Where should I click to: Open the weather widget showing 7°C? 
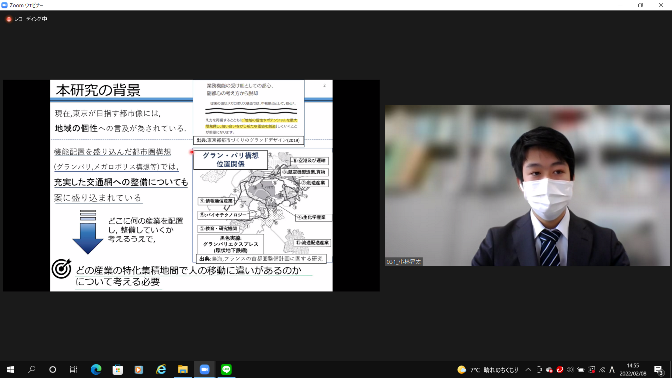tap(488, 369)
